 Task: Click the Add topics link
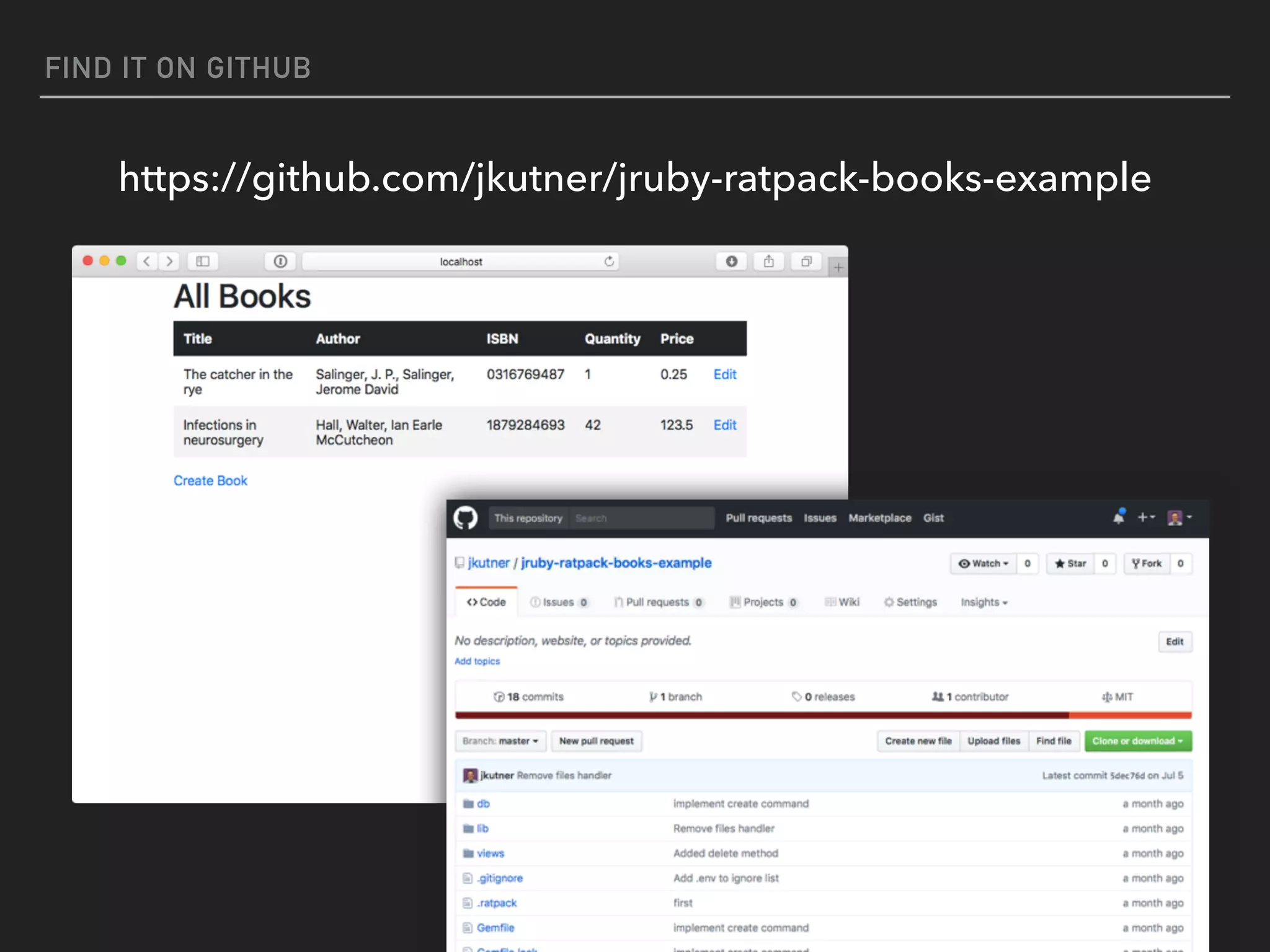tap(477, 661)
